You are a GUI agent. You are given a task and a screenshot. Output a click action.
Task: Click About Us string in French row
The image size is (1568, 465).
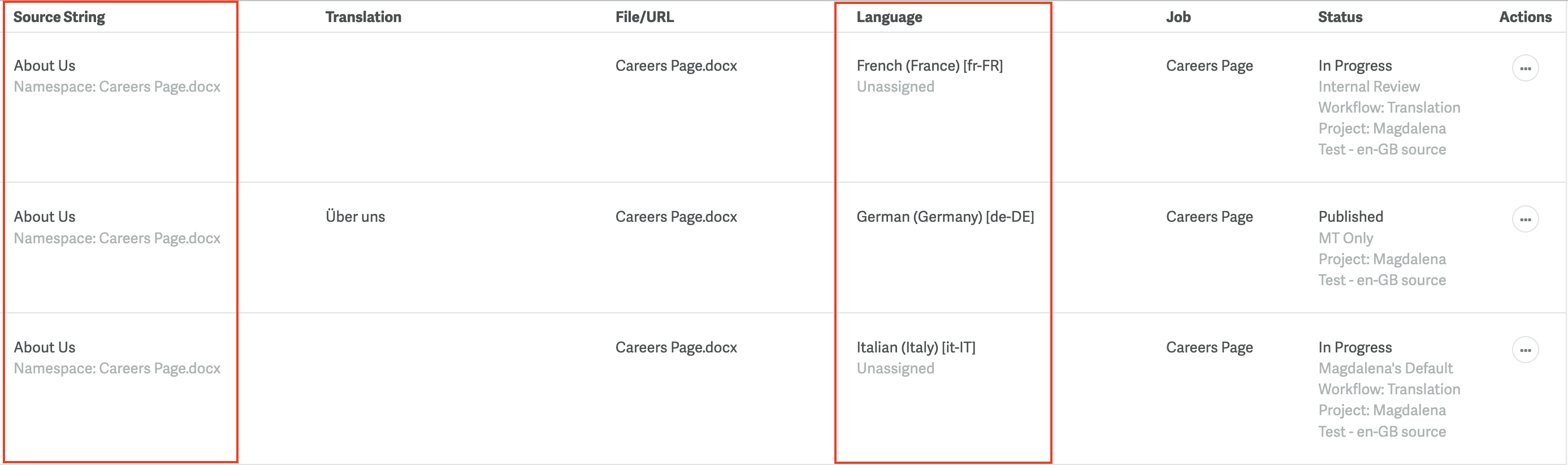45,66
